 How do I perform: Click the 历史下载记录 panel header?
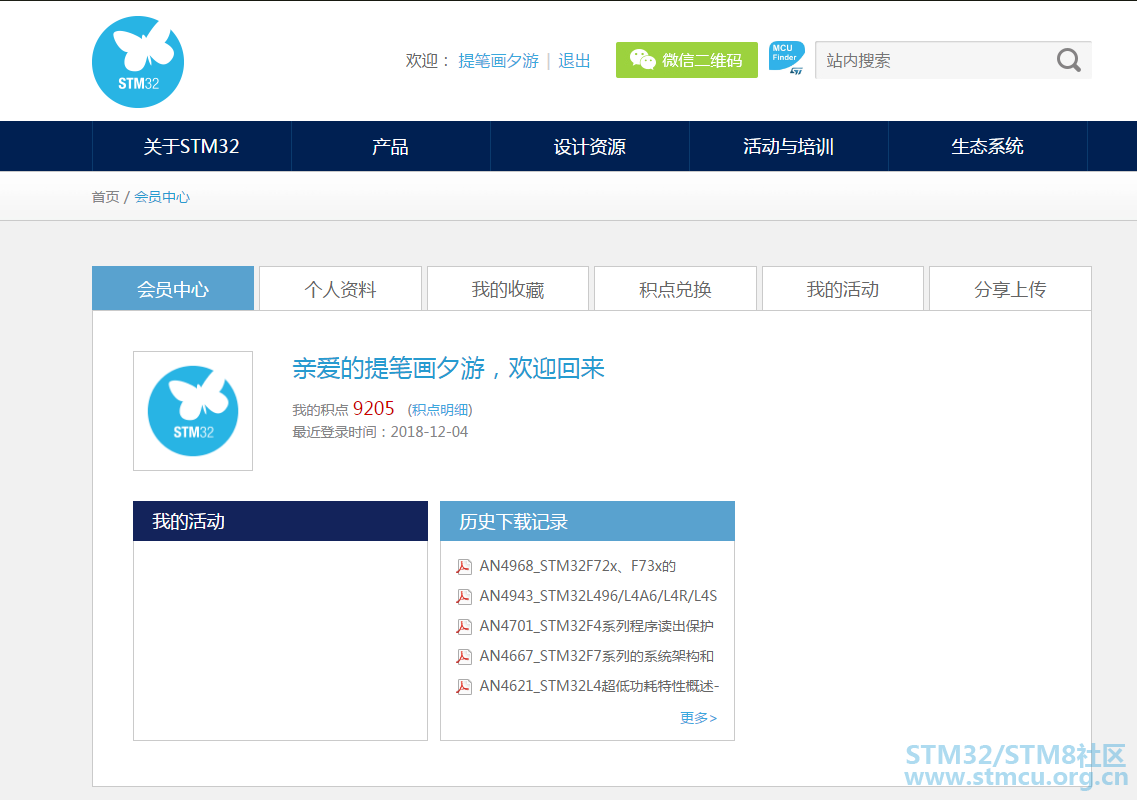click(587, 521)
